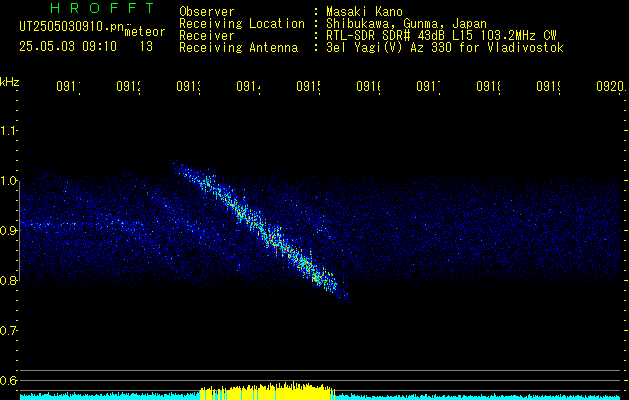Click the 0.8 frequency axis label
Screen dimensions: 629x400
[8, 280]
